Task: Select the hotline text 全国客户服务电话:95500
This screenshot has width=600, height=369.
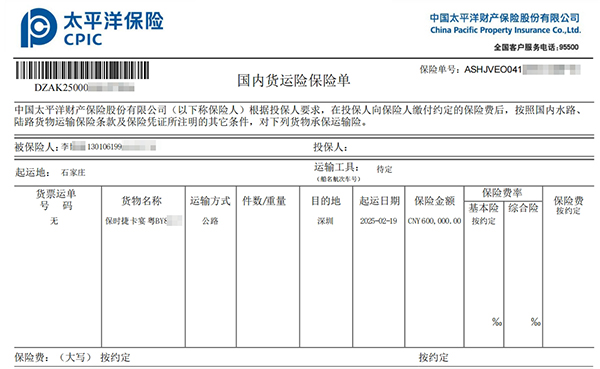Action: [536, 47]
